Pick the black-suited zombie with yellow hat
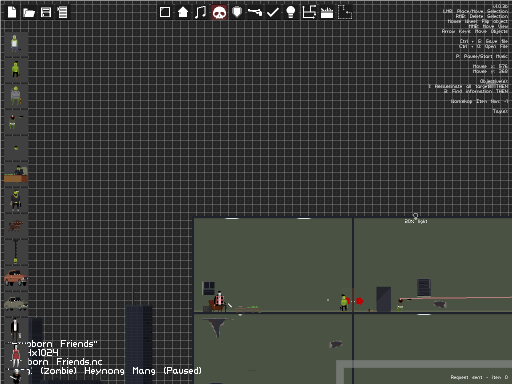512x384 pixels. [16, 200]
